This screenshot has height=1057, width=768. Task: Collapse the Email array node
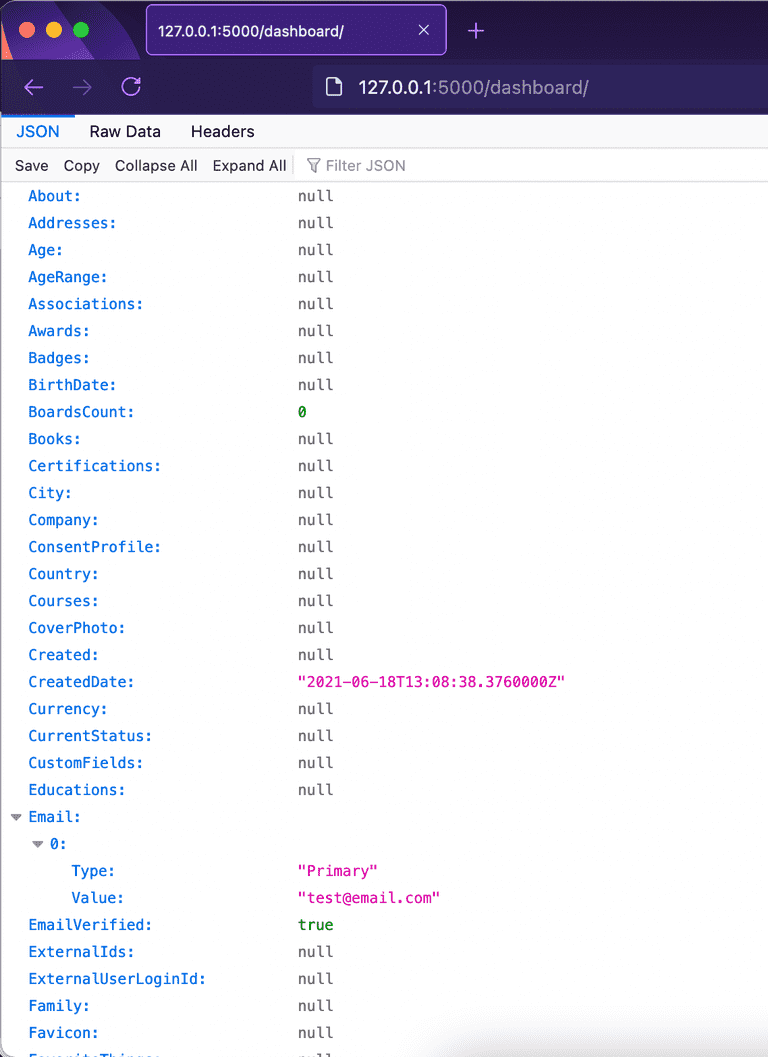[16, 817]
